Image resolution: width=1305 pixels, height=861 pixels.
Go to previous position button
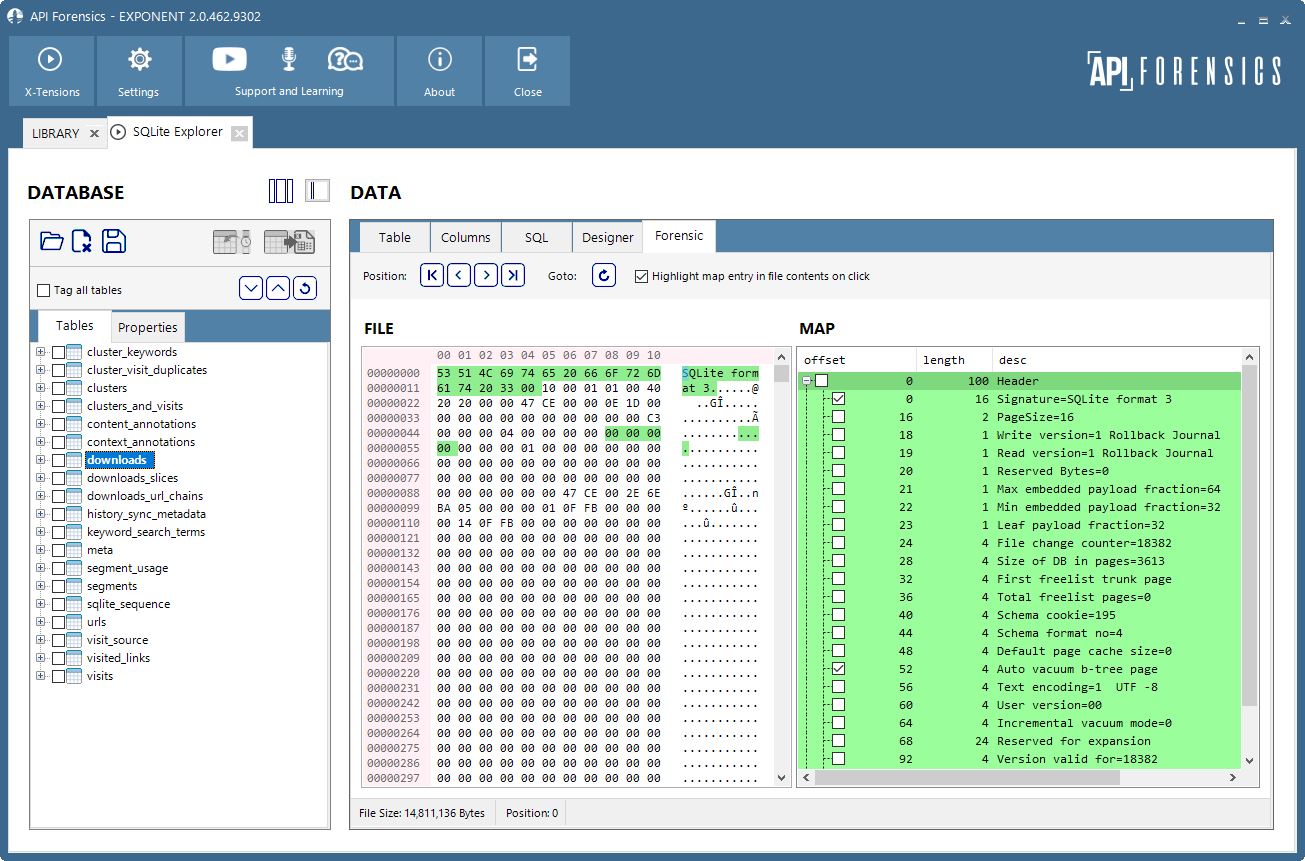[459, 275]
